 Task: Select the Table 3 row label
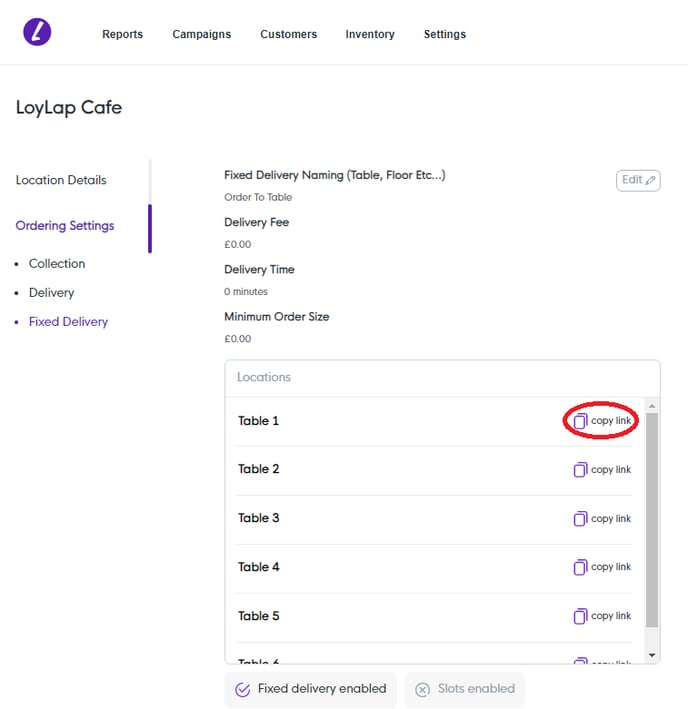259,518
